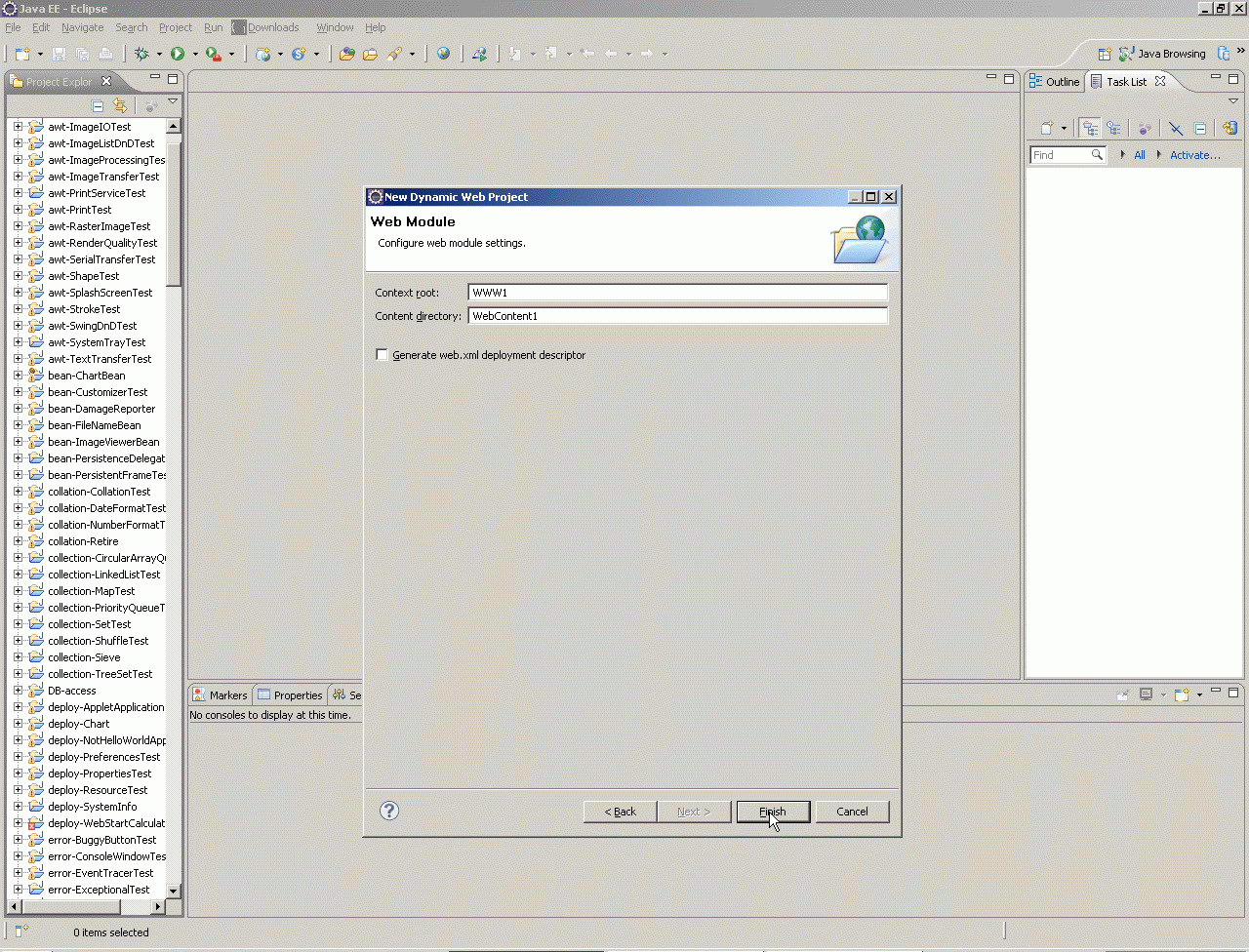The image size is (1249, 952).
Task: Click the Open Web Browser globe icon
Action: 444,55
